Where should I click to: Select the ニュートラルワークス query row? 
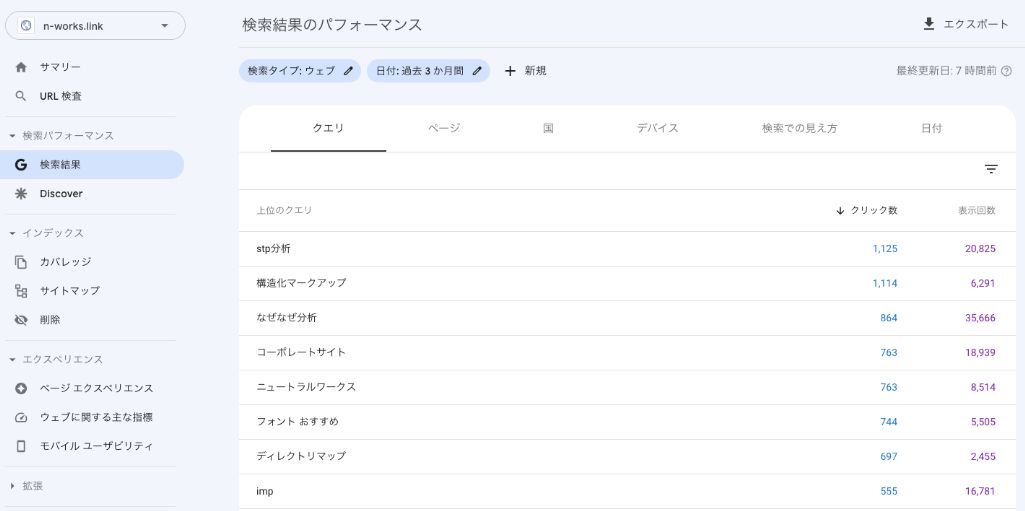[628, 387]
